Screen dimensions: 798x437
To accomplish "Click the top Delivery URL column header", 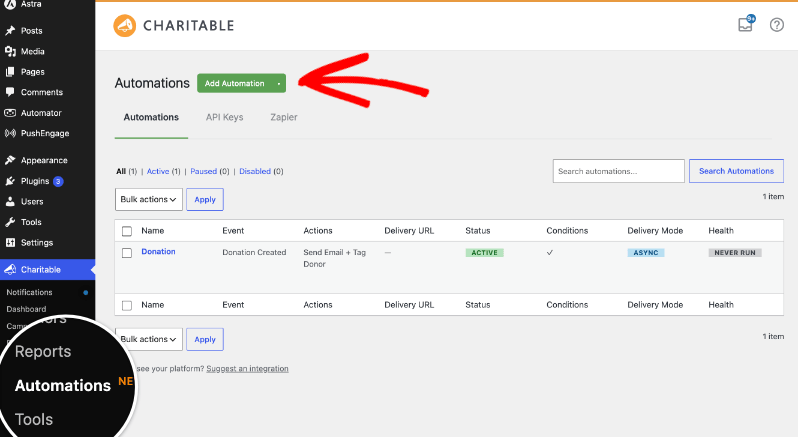I will coord(409,230).
